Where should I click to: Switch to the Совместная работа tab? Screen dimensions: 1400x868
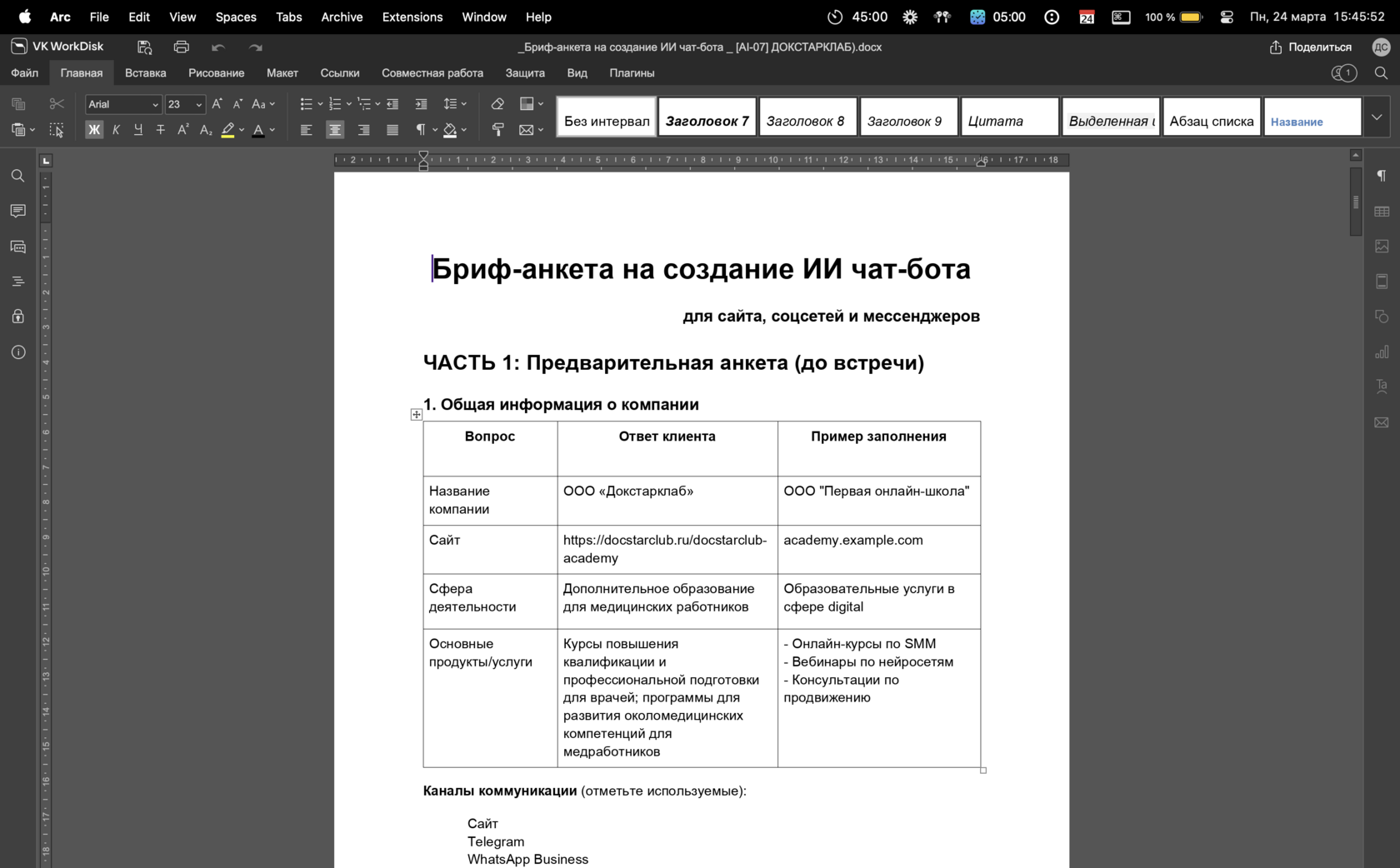point(432,73)
